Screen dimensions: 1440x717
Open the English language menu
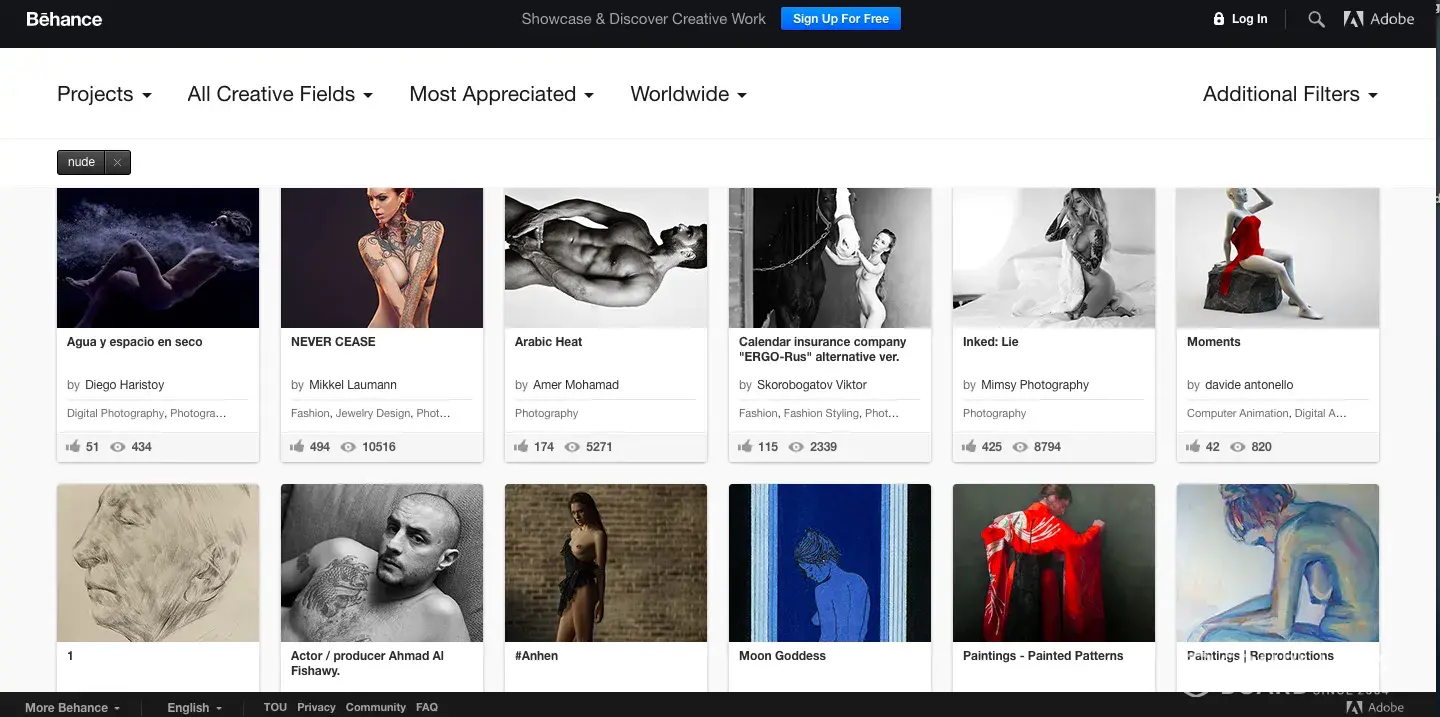[x=195, y=707]
